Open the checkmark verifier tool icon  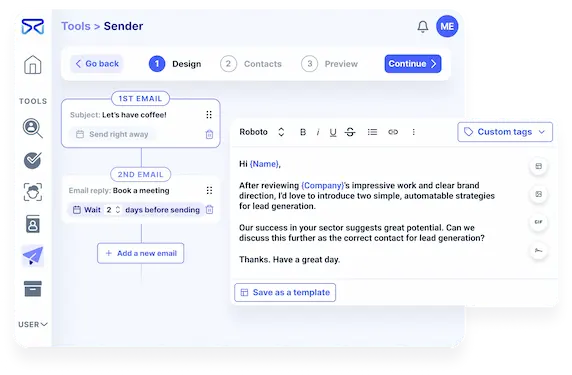pyautogui.click(x=32, y=160)
